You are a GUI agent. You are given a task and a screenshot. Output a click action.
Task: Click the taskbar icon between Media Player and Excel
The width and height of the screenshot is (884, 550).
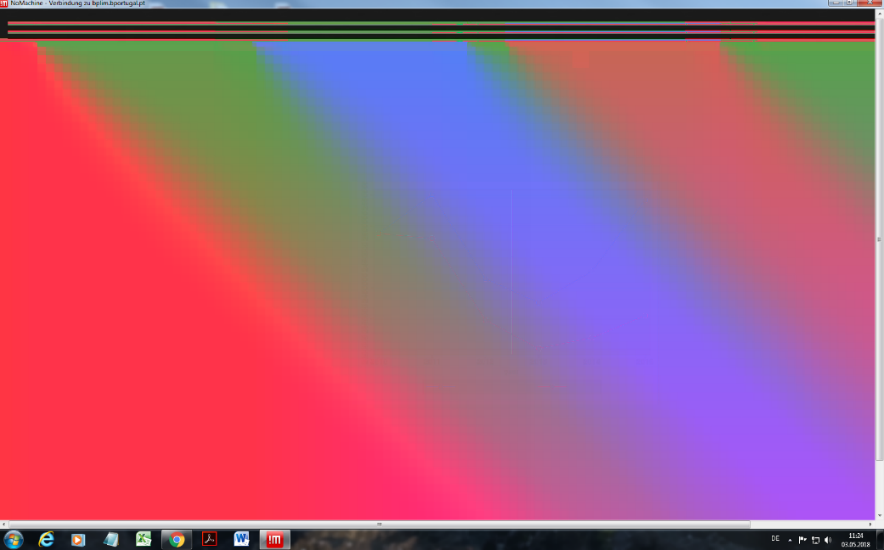pos(111,539)
